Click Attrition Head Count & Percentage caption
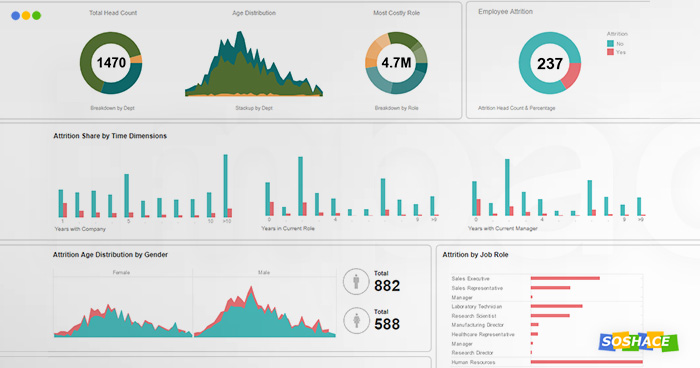 (517, 108)
